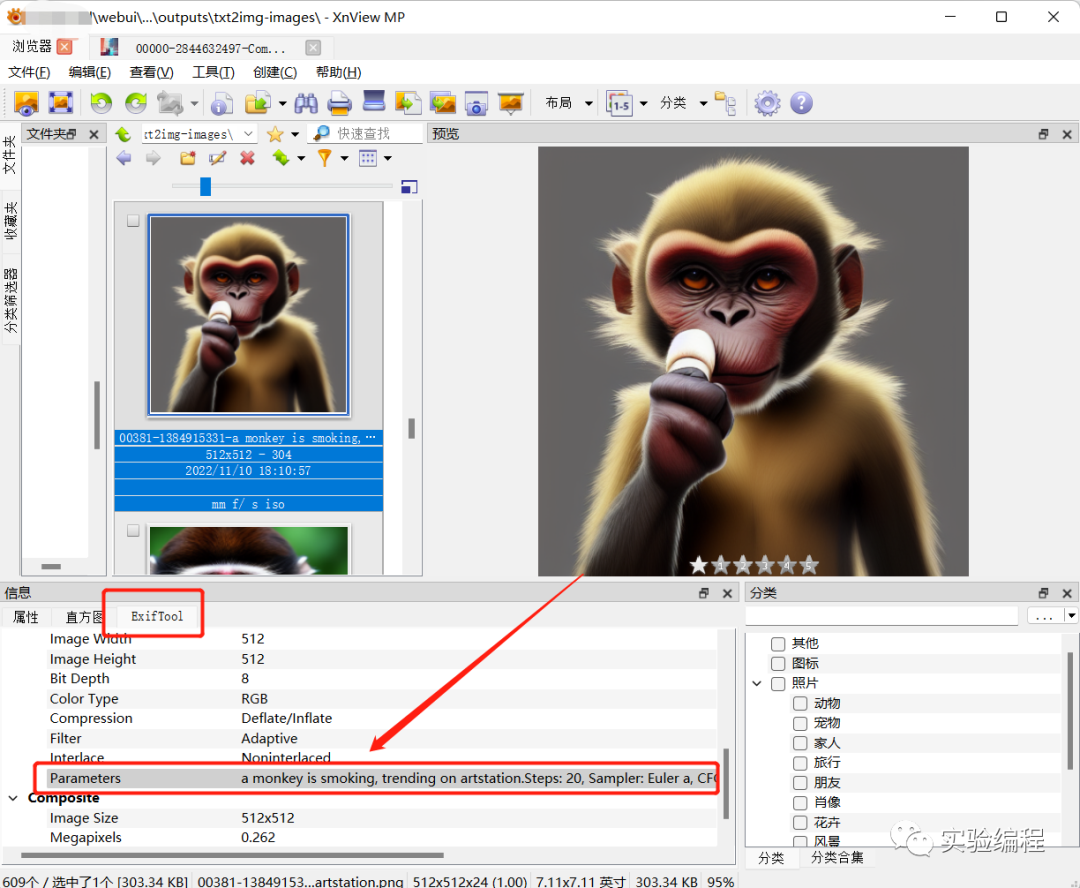
Task: Click the fullscreen view toolbar icon
Action: tap(61, 103)
